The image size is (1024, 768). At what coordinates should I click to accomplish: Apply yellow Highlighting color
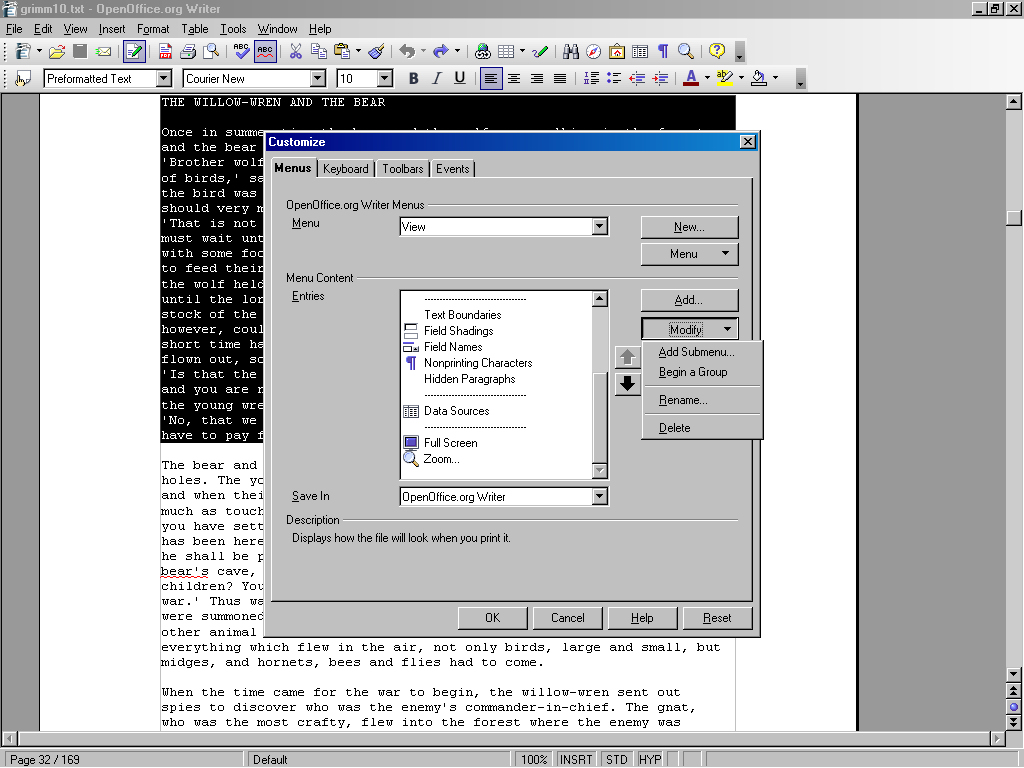(x=725, y=79)
